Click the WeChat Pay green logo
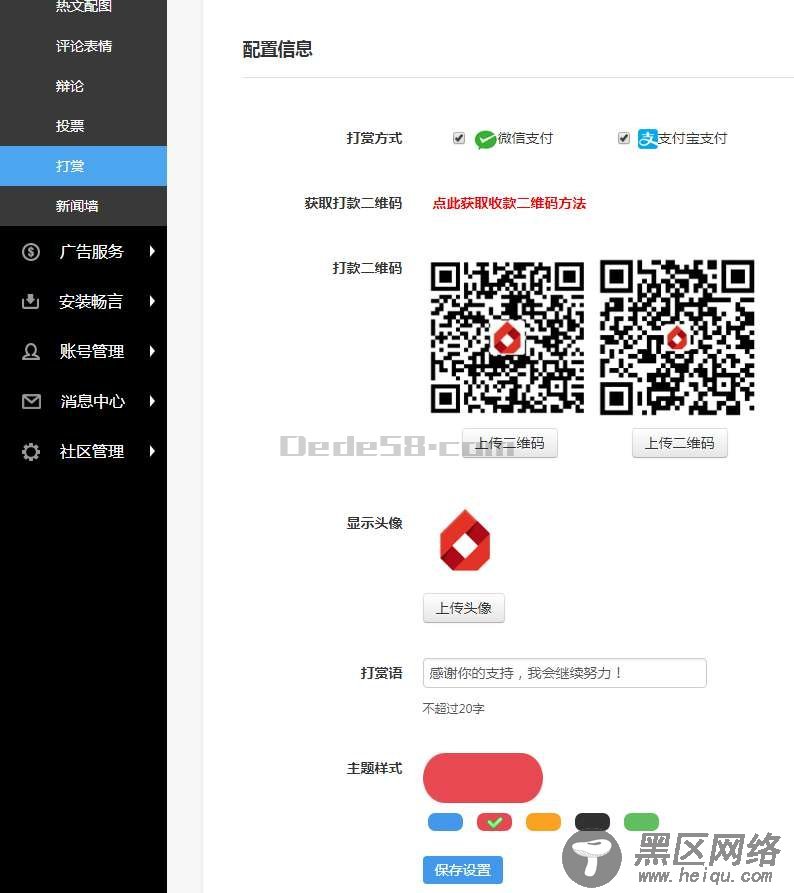Image resolution: width=794 pixels, height=893 pixels. (x=485, y=139)
